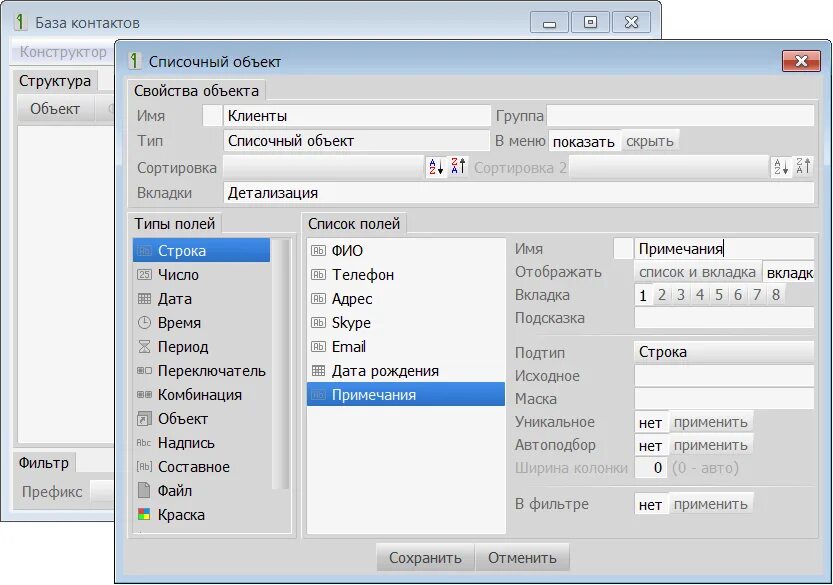Sort descending Z-A for Сортировка 2
833x585 pixels.
[803, 167]
